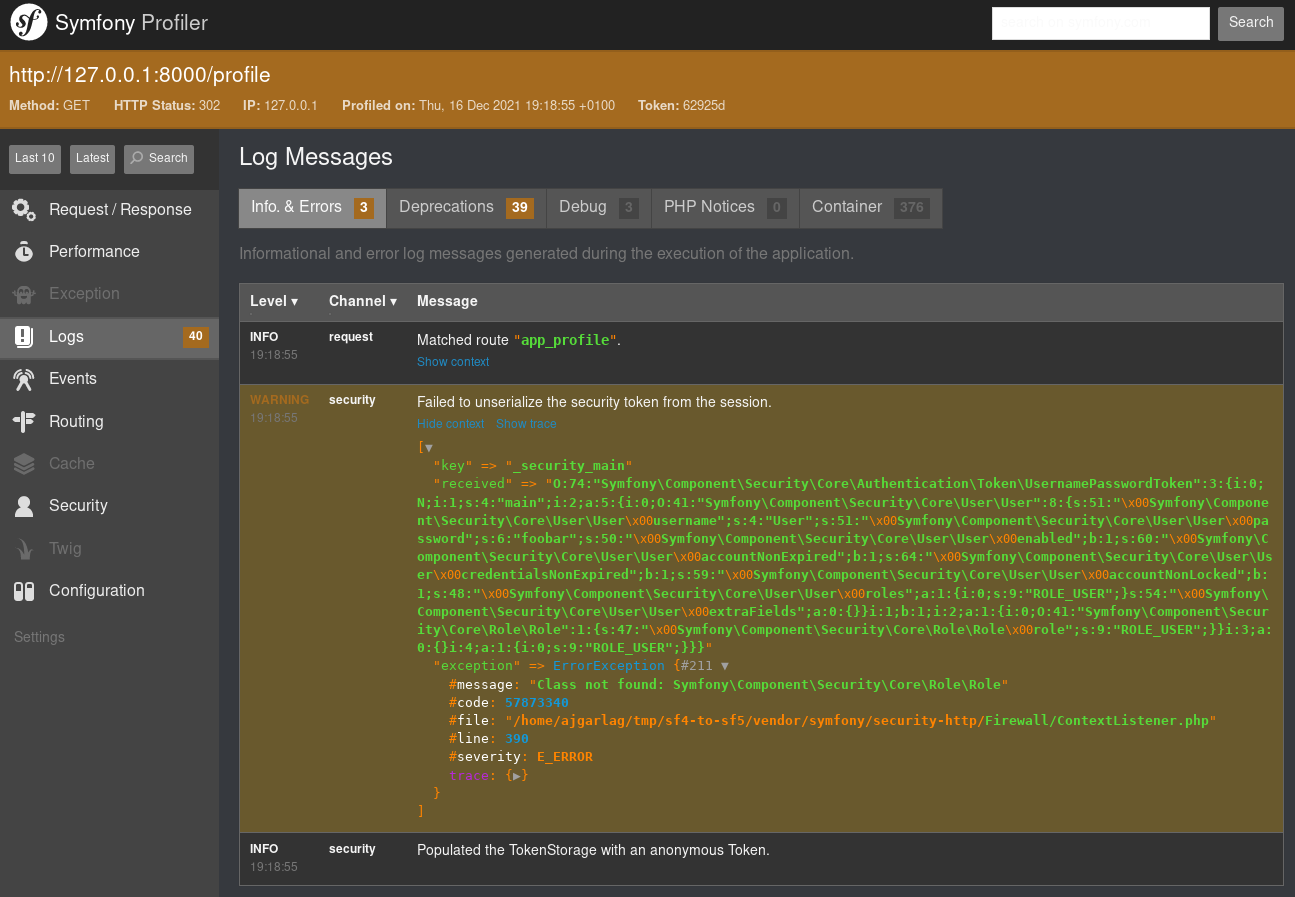The height and width of the screenshot is (897, 1295).
Task: Click the Symfony logo icon
Action: pyautogui.click(x=28, y=23)
